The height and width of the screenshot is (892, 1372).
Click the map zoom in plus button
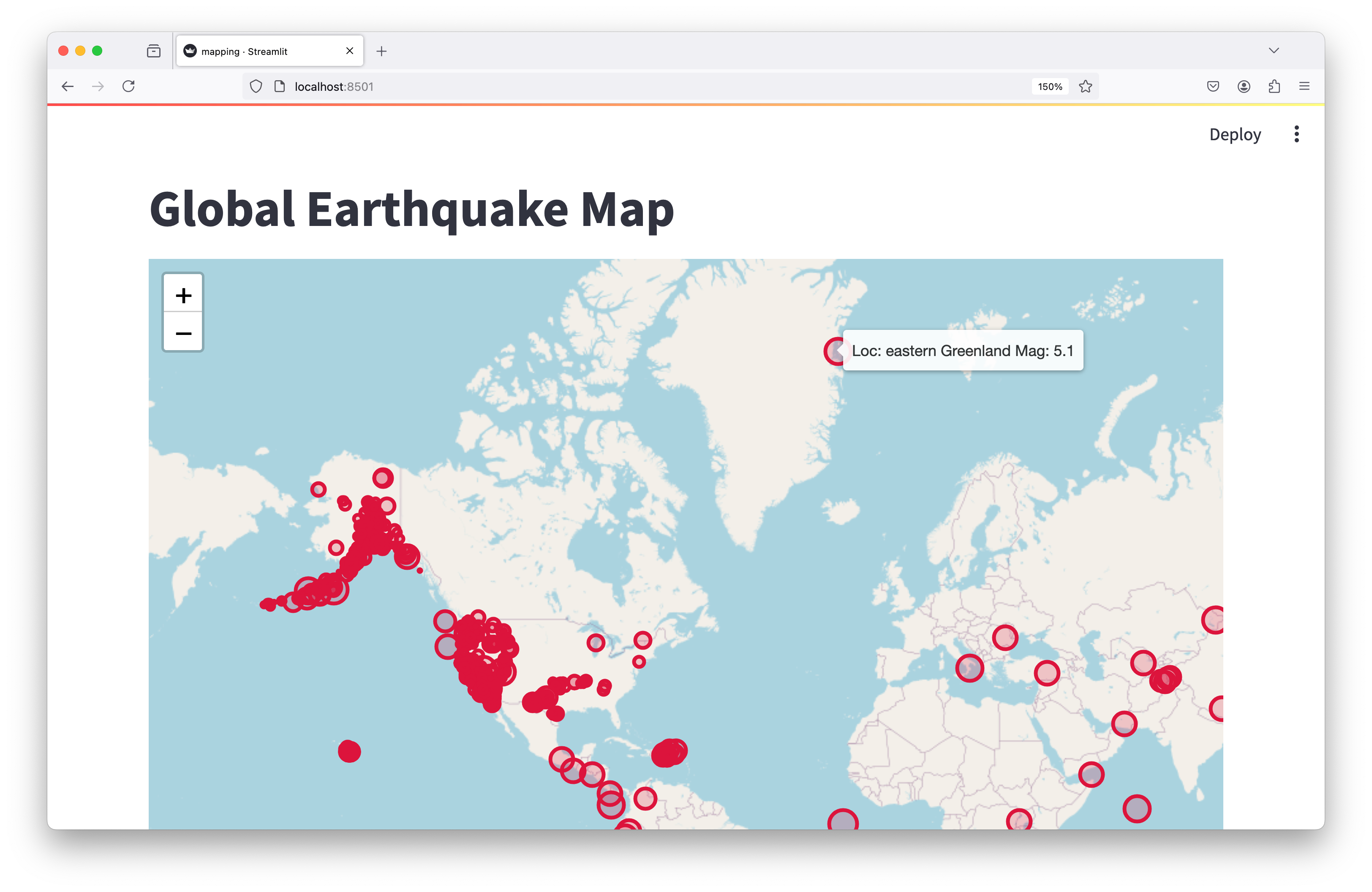coord(183,296)
